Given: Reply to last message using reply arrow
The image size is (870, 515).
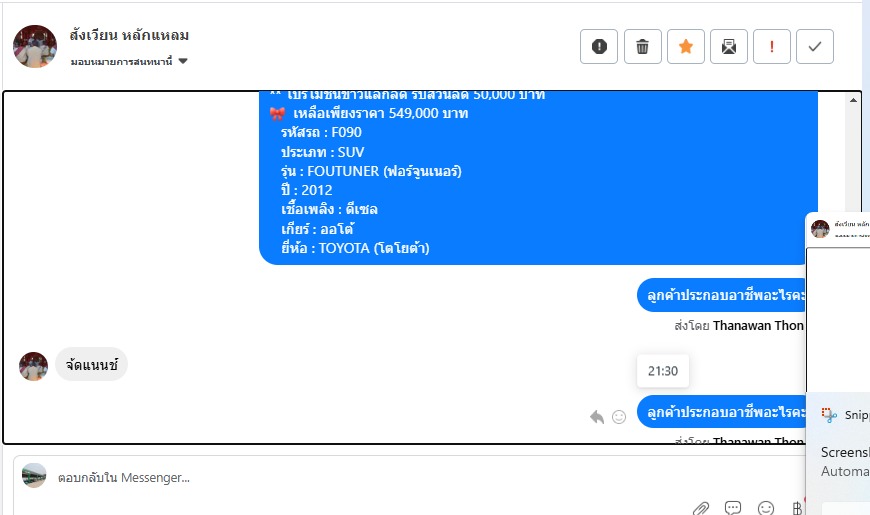Looking at the screenshot, I should [x=597, y=417].
